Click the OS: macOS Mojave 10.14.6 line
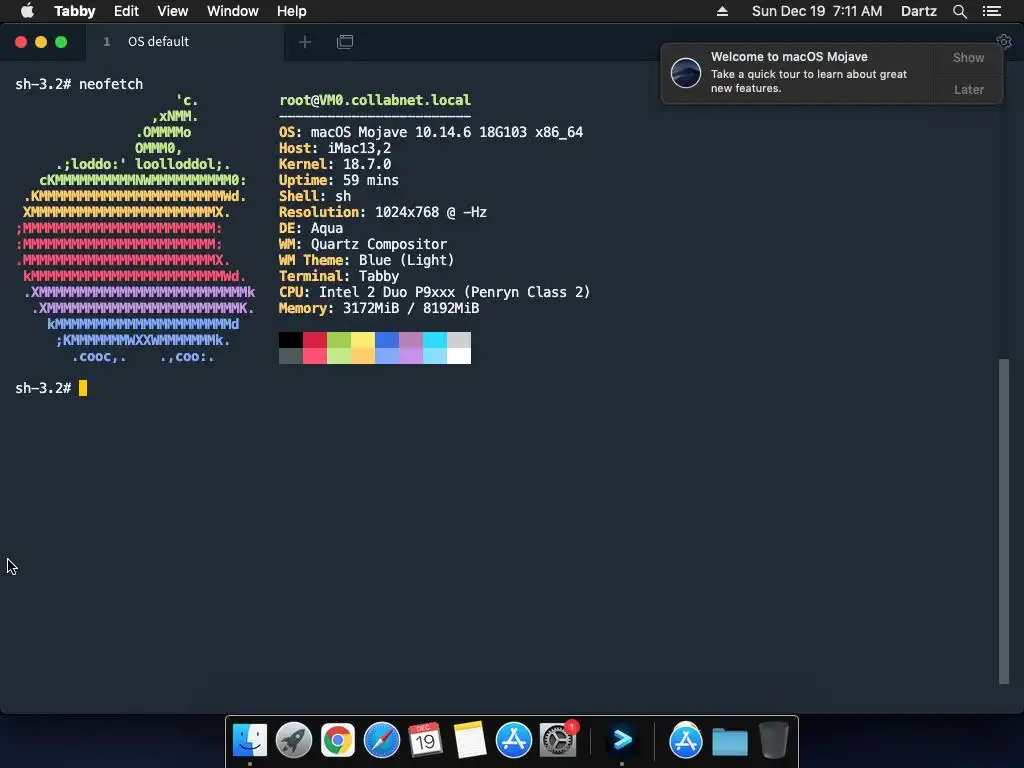The width and height of the screenshot is (1024, 768). [x=431, y=132]
